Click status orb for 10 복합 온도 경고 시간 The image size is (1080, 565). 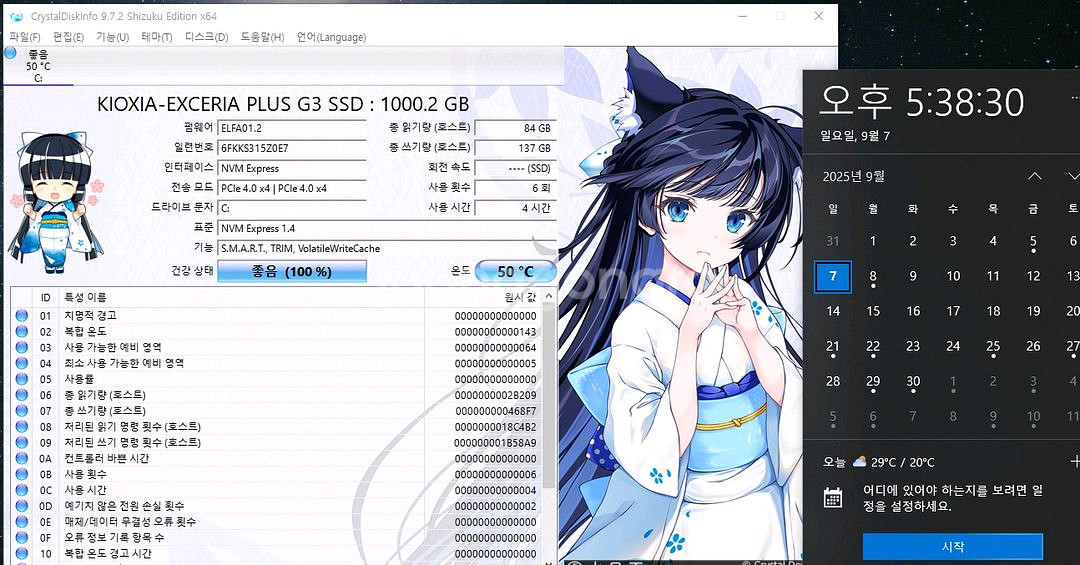click(x=21, y=553)
